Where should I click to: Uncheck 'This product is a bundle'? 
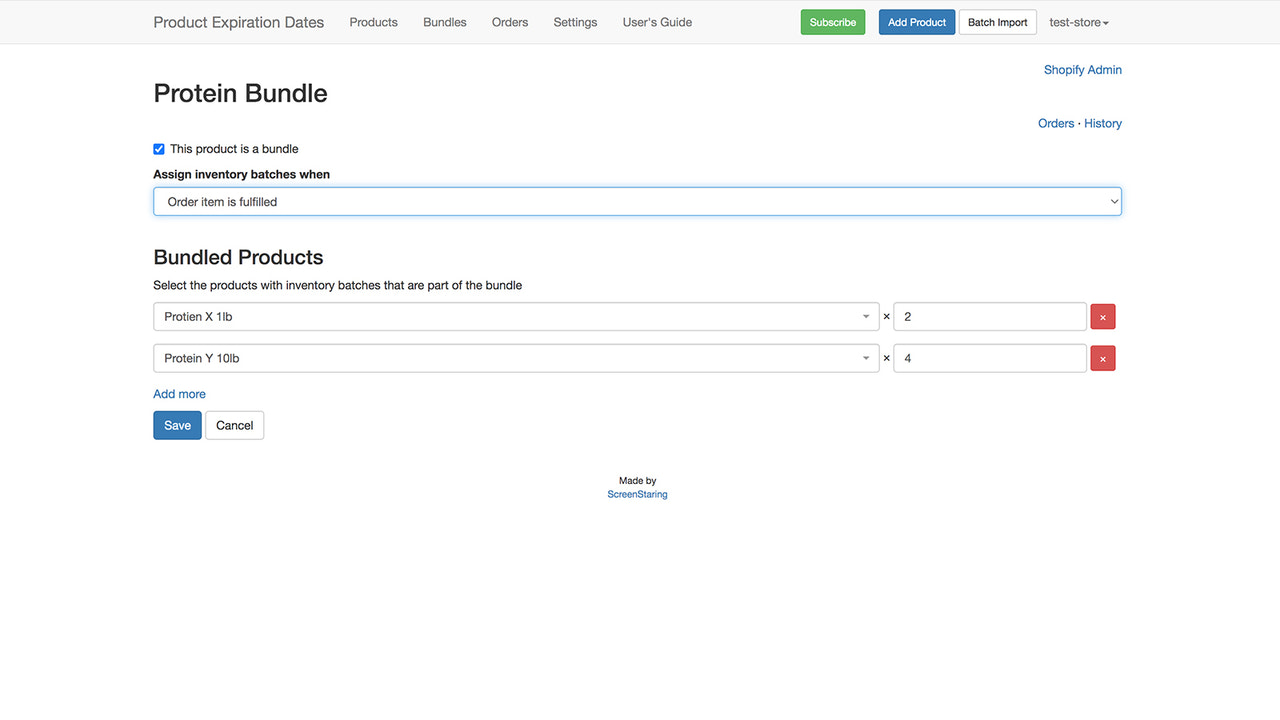click(159, 148)
